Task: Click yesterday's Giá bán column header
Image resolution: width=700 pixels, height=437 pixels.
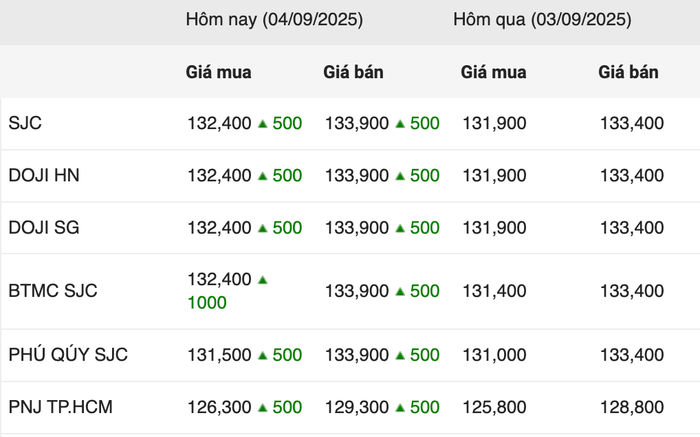Action: (x=628, y=72)
